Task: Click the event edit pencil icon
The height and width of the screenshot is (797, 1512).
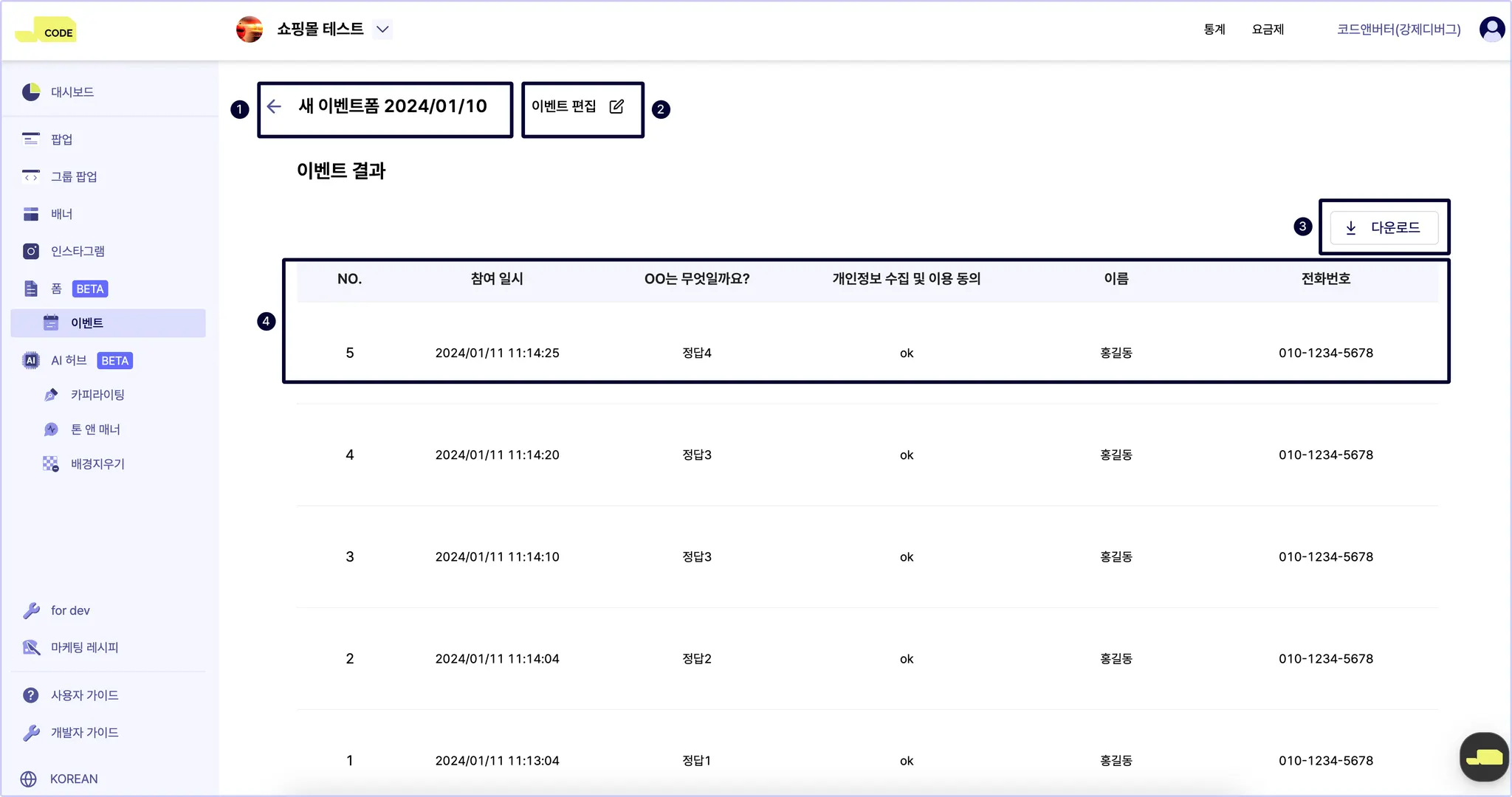Action: pos(616,106)
